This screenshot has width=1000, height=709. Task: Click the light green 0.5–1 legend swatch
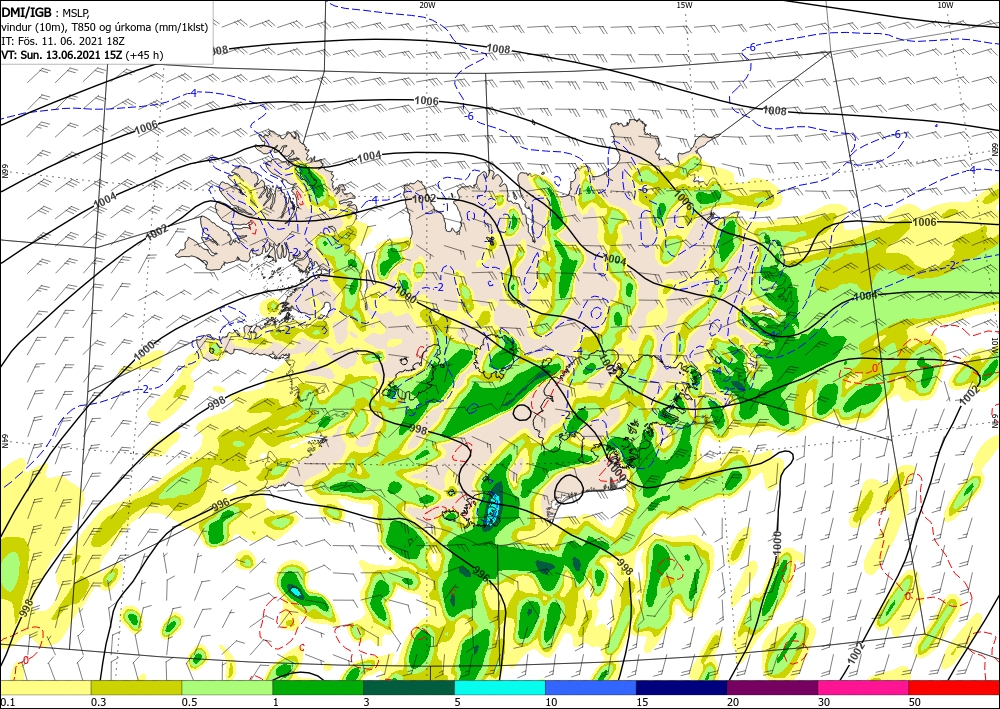point(227,687)
